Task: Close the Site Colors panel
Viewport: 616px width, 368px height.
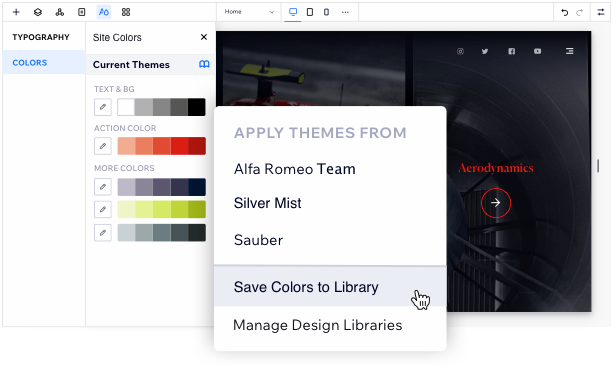Action: click(x=204, y=37)
